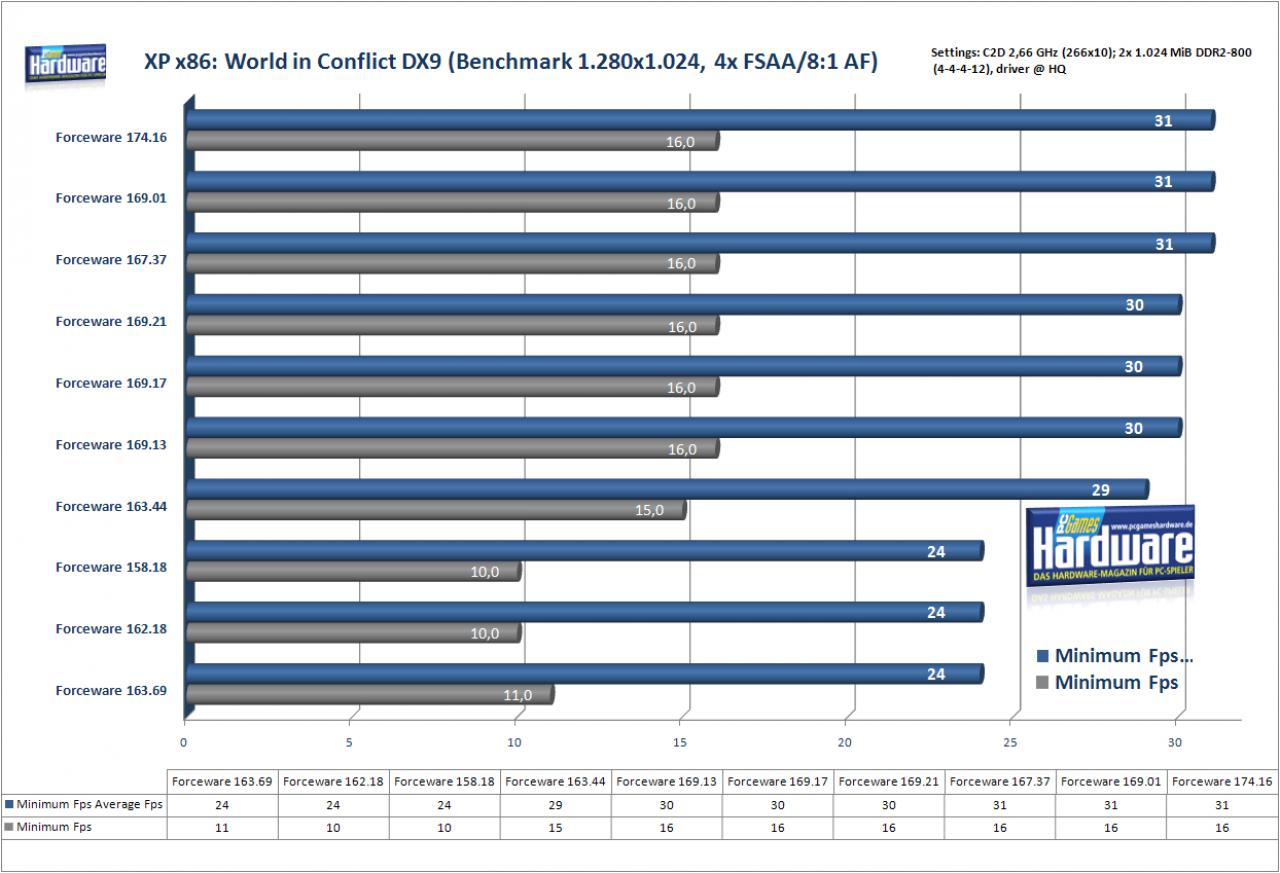Click the 'Forceware 162.18' axis label

pos(111,629)
